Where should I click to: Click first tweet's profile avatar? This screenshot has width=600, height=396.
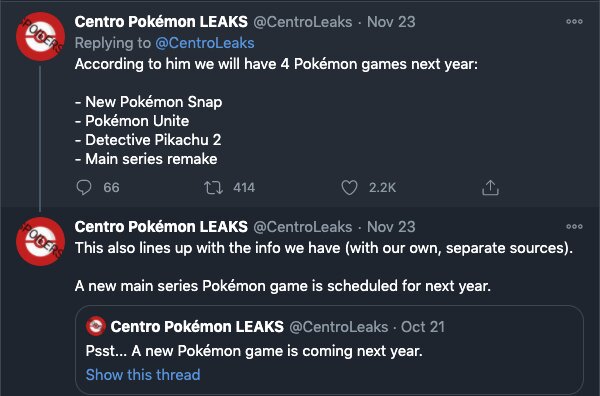point(40,37)
